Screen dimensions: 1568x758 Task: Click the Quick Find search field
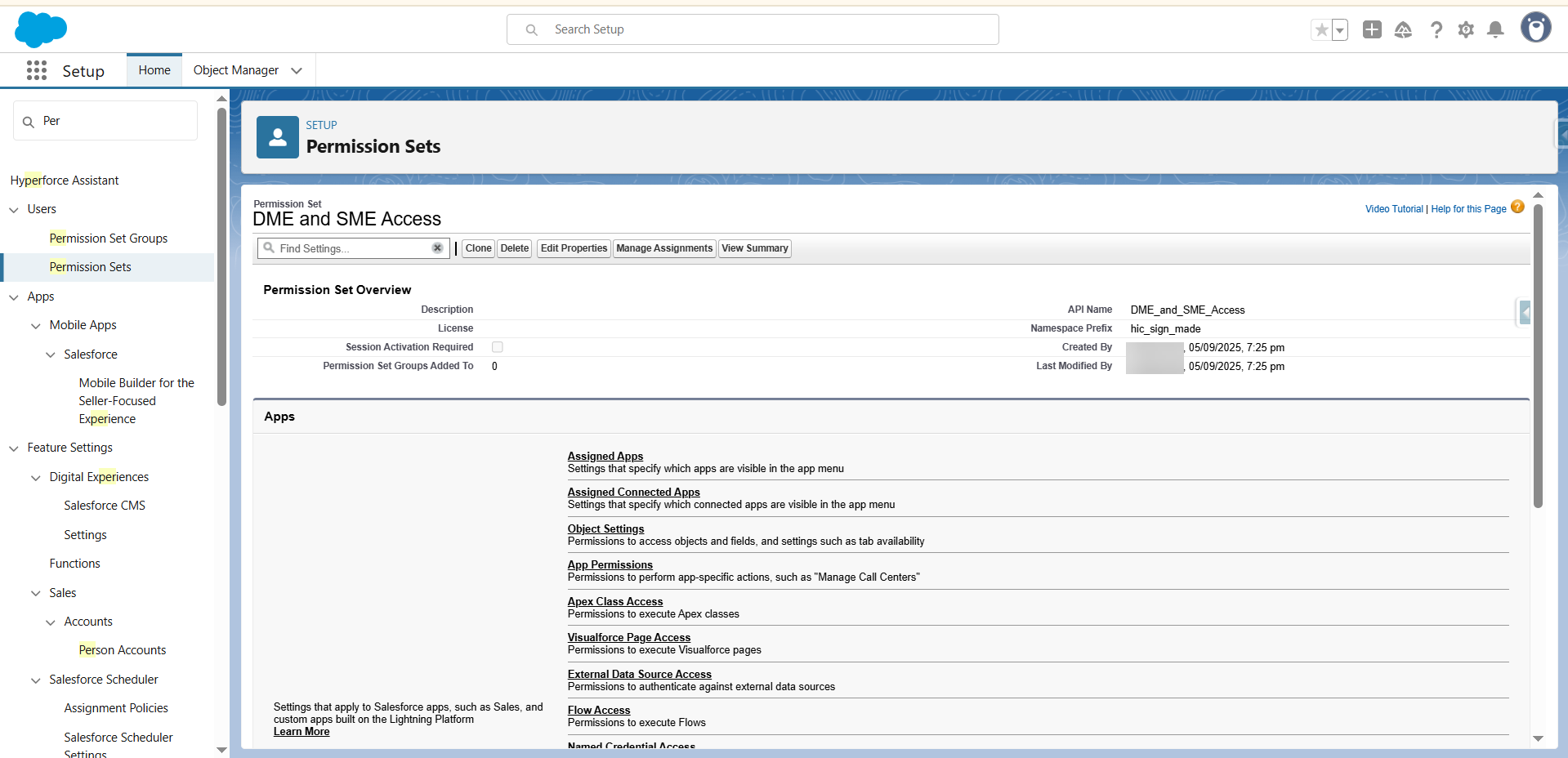pos(114,121)
